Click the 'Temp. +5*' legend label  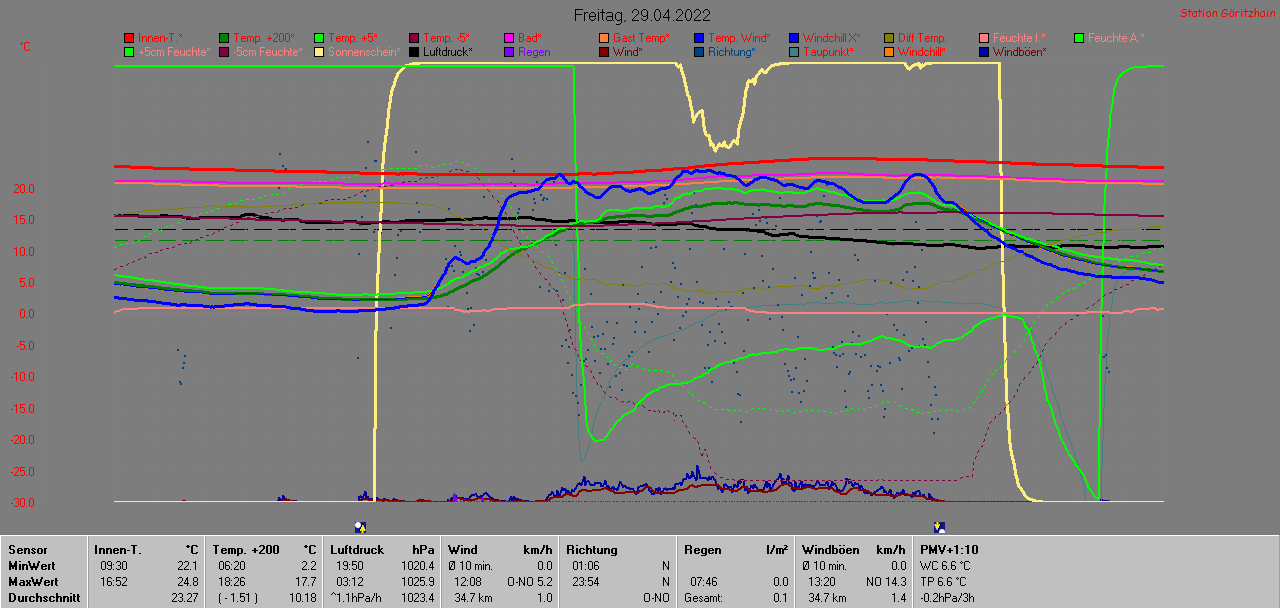coord(353,38)
